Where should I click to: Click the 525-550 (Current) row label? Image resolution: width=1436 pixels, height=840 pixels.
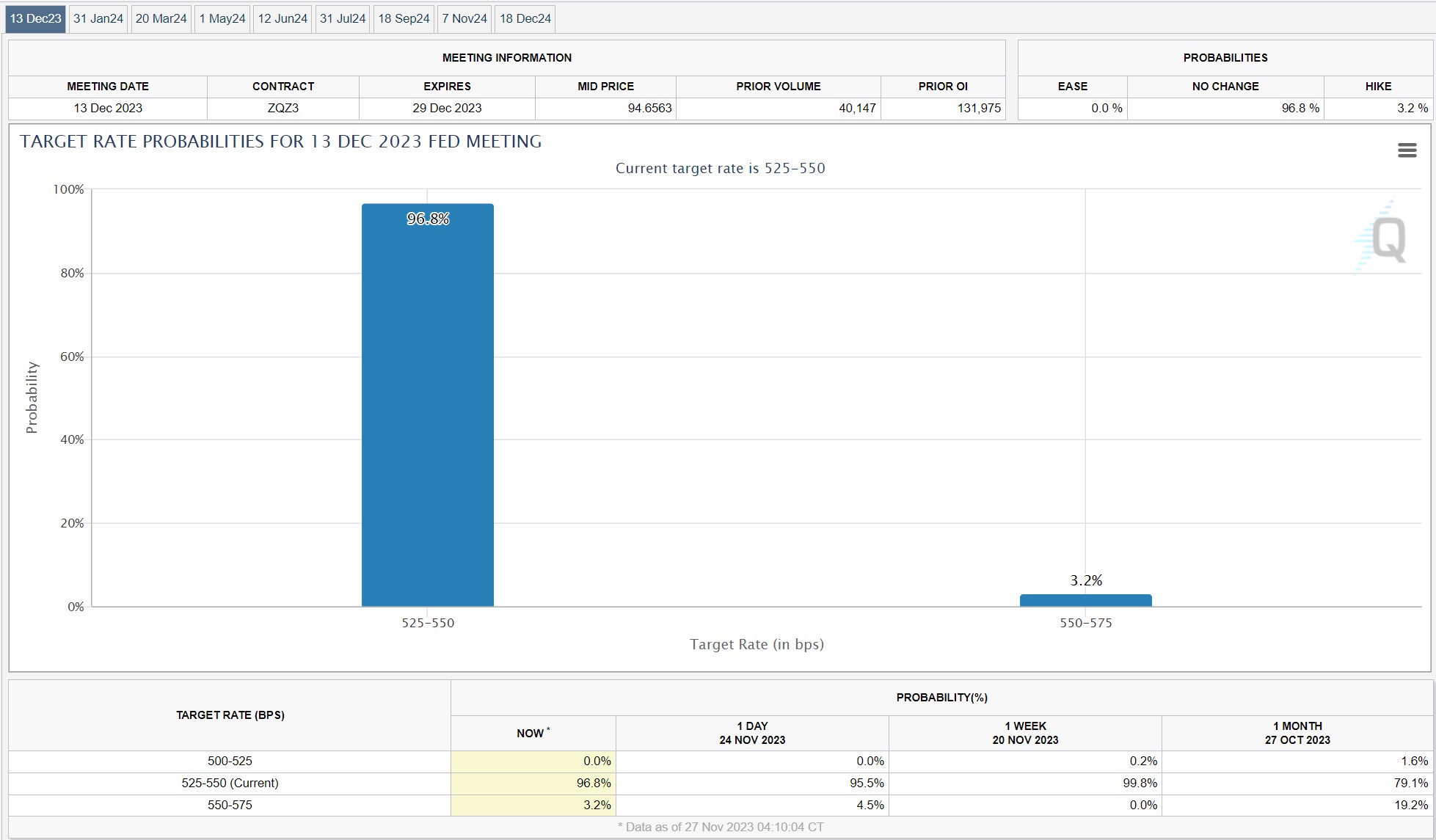230,783
